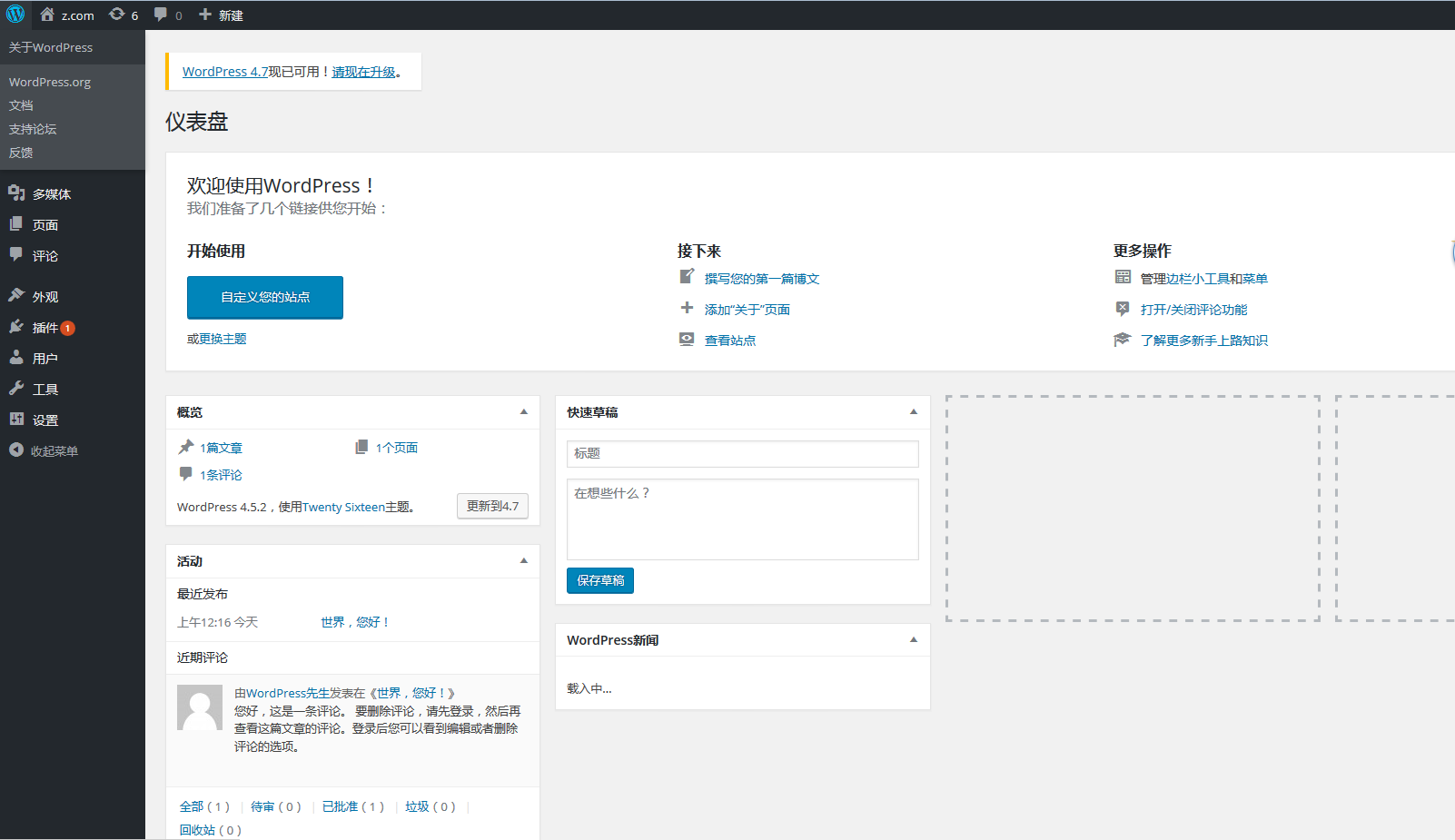
Task: Click the 标题 title input field
Action: [x=742, y=454]
